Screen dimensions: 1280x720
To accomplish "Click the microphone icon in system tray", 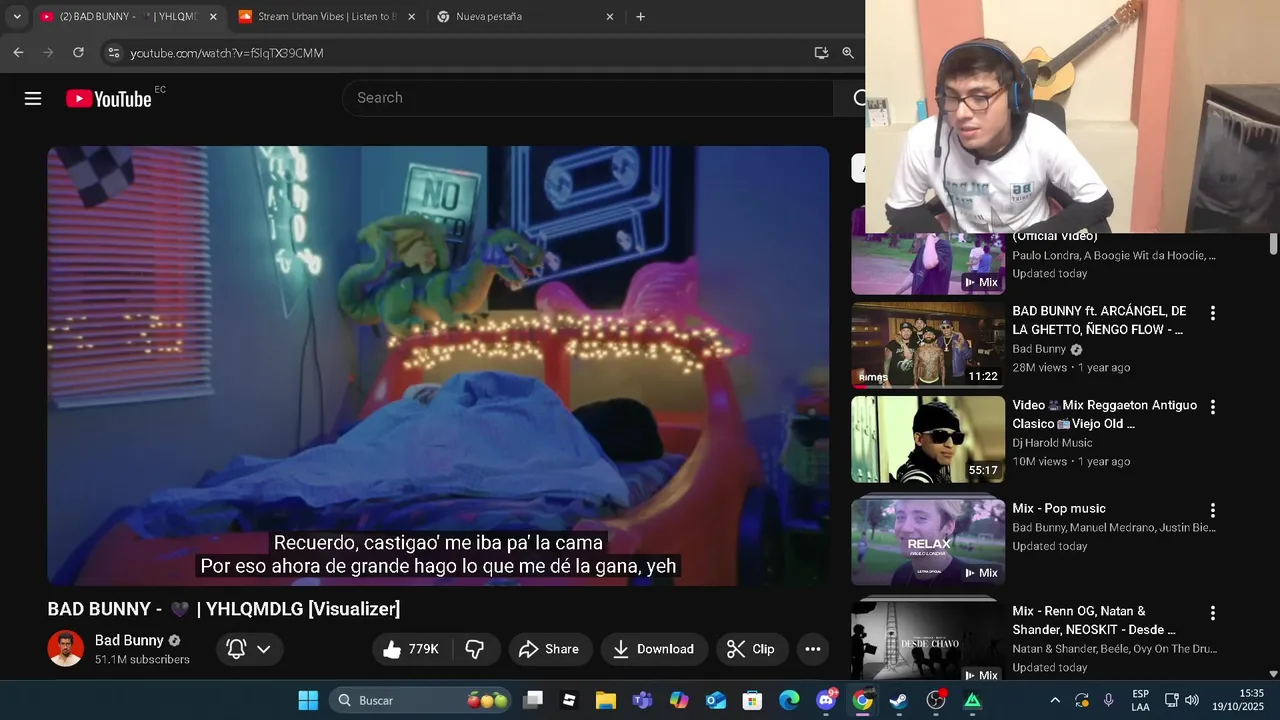I will click(1108, 700).
